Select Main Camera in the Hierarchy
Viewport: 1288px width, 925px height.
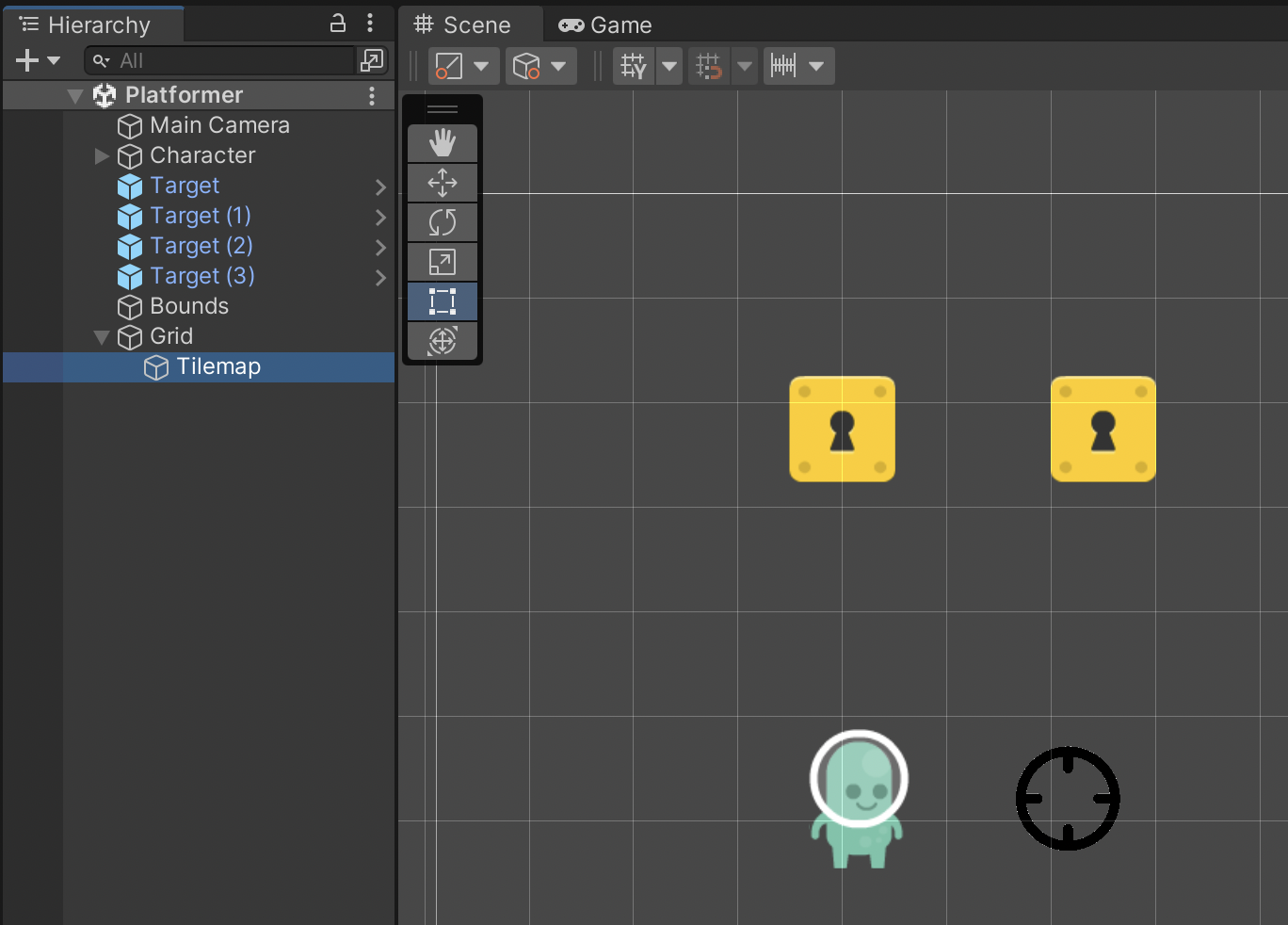[x=219, y=125]
